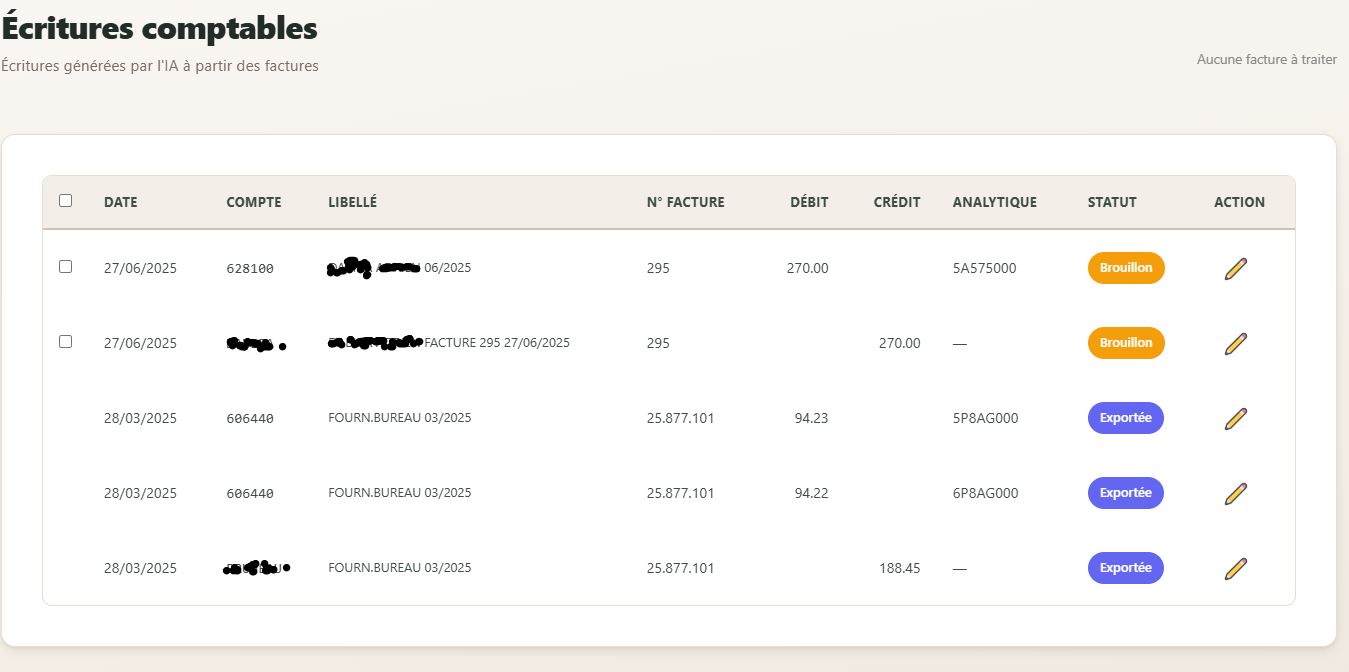Toggle the select-all checkbox in table header
The height and width of the screenshot is (672, 1349).
(x=66, y=201)
